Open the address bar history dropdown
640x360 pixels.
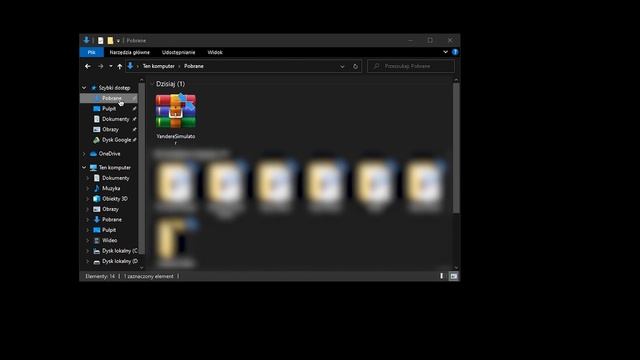tap(342, 67)
